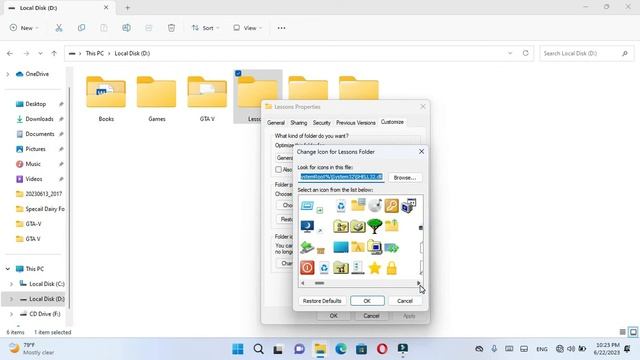The width and height of the screenshot is (640, 360).
Task: Open Downloads in the sidebar
Action: point(39,119)
